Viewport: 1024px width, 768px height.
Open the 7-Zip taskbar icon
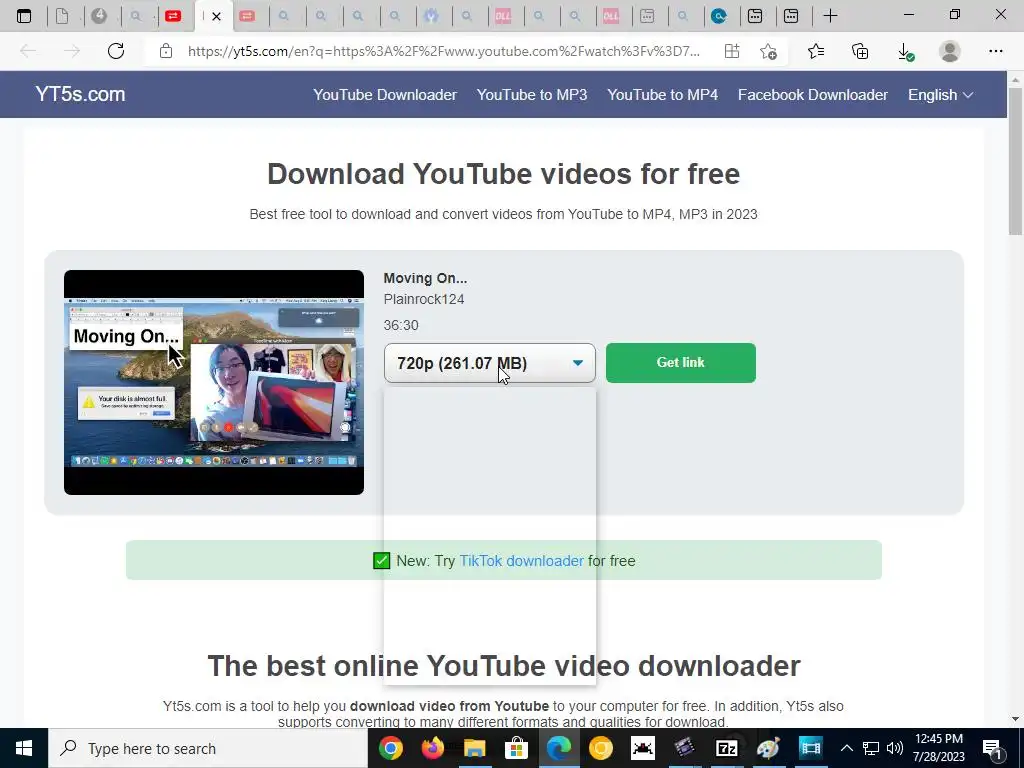[x=726, y=748]
